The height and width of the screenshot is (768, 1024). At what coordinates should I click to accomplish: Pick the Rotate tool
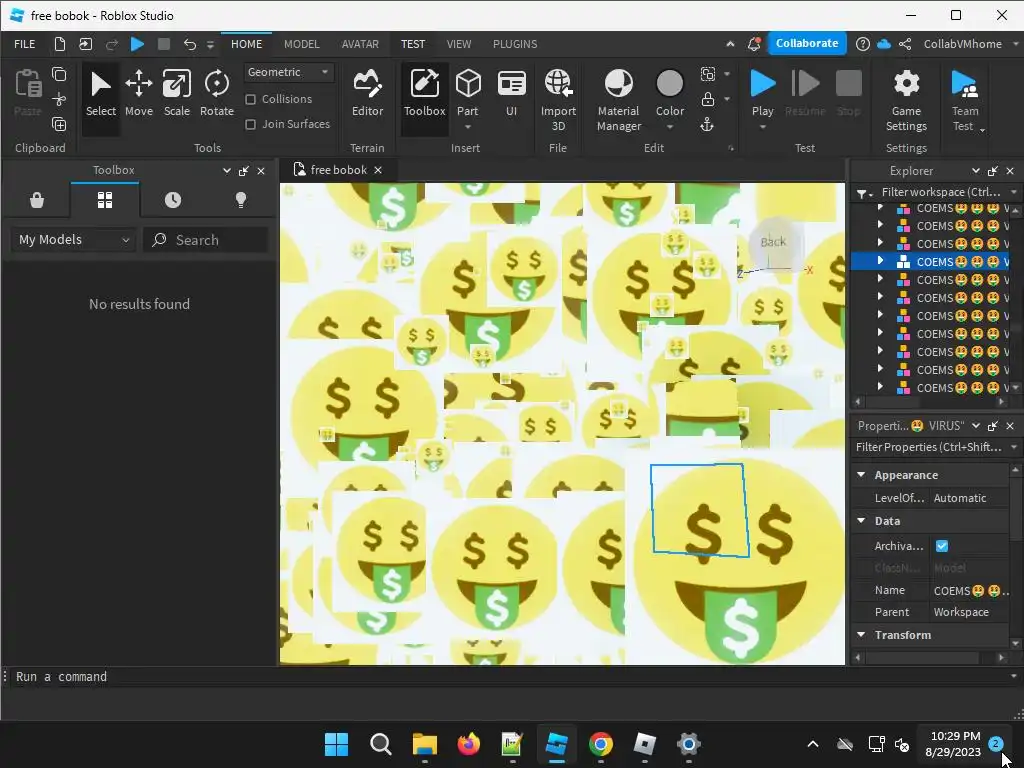pyautogui.click(x=217, y=95)
